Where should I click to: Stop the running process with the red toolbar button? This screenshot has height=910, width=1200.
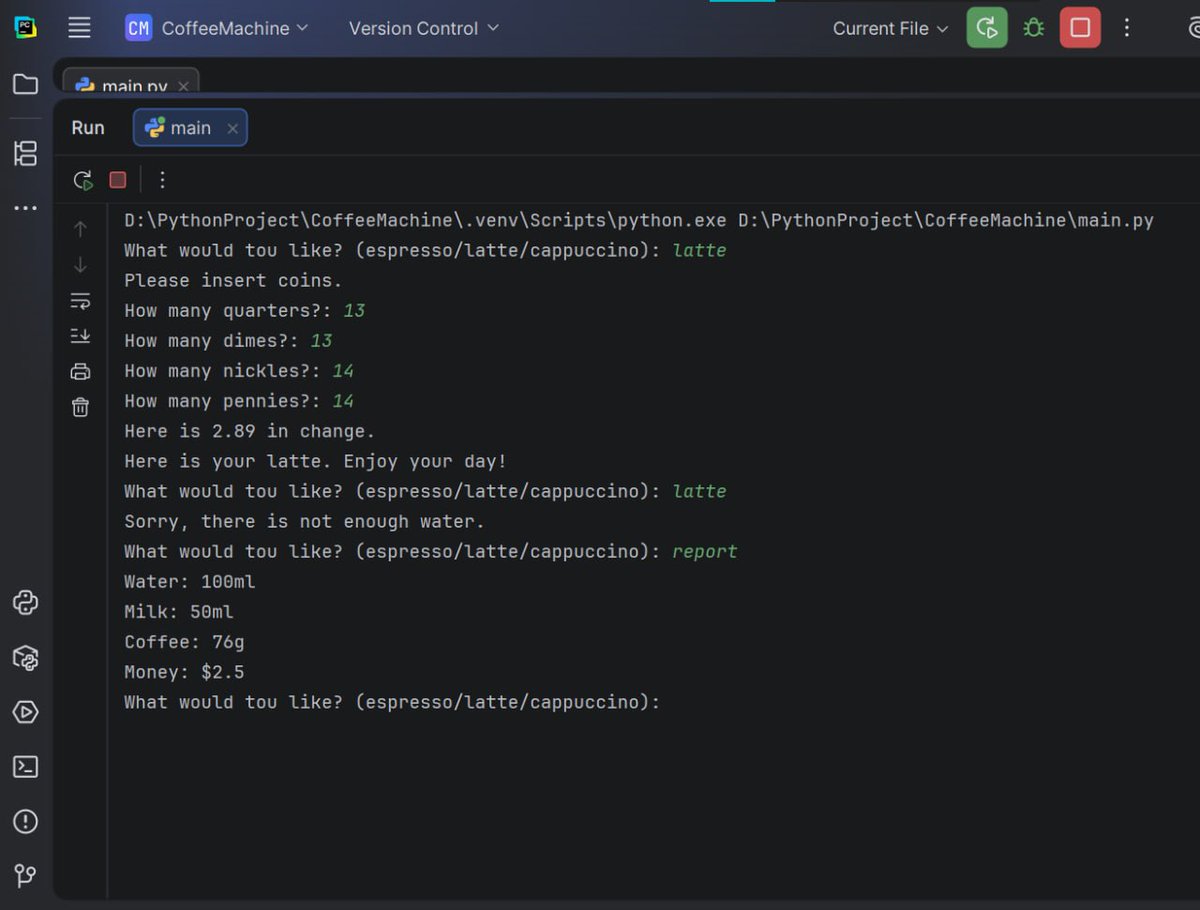point(1080,28)
